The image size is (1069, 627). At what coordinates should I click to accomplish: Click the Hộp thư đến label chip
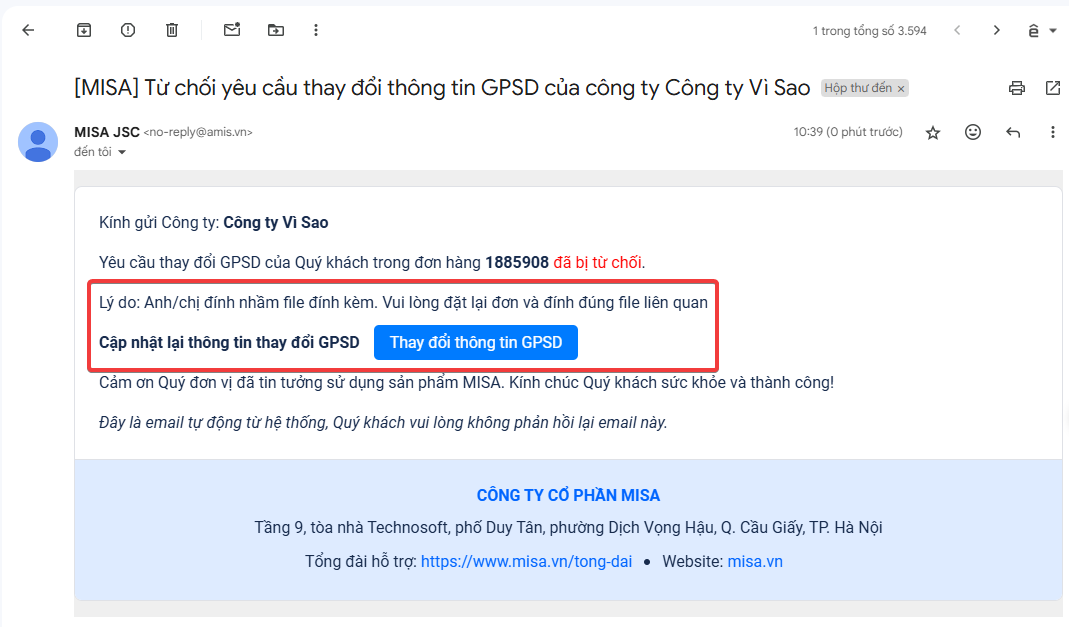(x=858, y=88)
